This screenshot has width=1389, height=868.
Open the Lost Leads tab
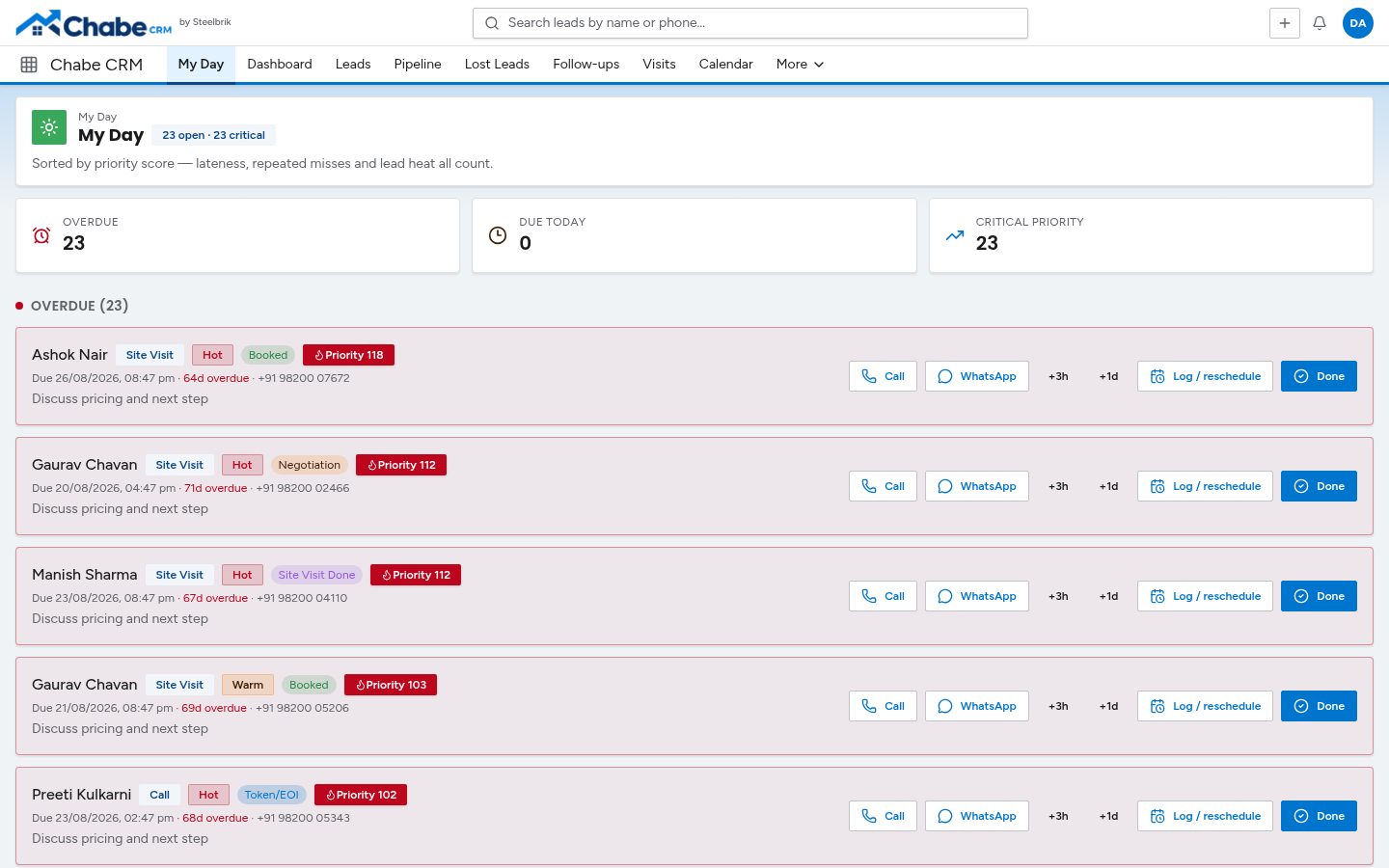coord(497,65)
